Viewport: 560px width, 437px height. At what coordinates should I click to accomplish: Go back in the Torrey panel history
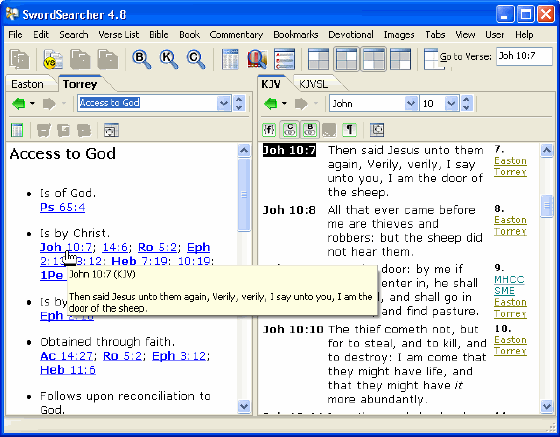point(19,104)
